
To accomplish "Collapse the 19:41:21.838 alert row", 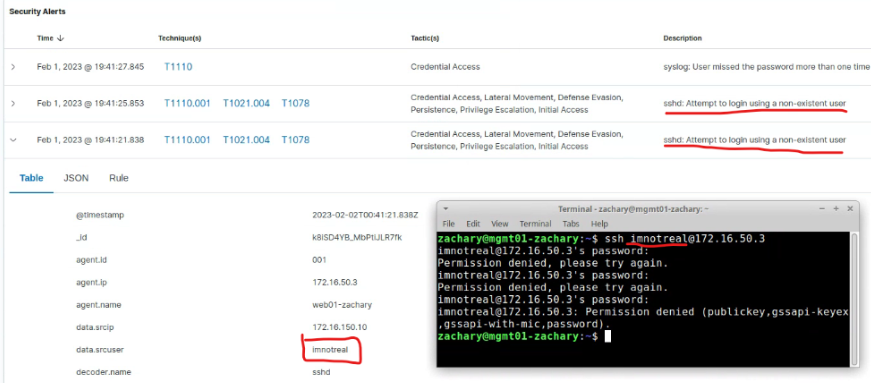I will pos(13,140).
